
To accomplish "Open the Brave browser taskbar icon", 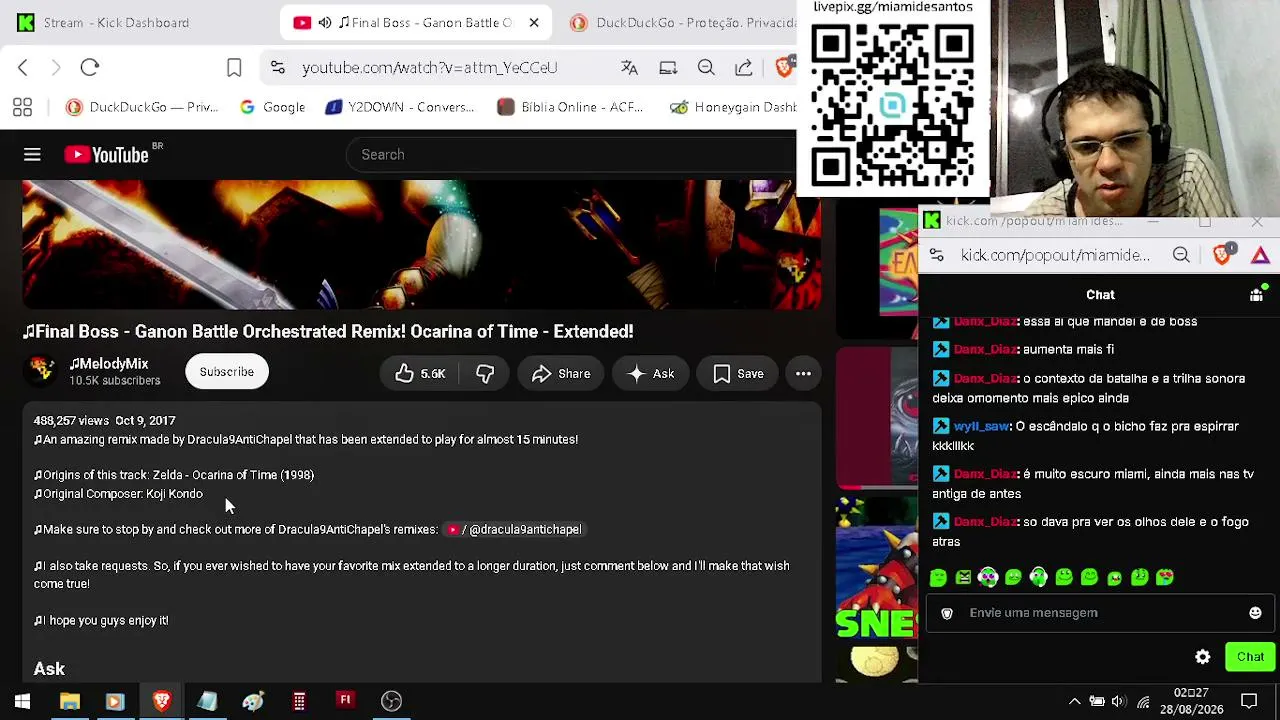I will [161, 701].
